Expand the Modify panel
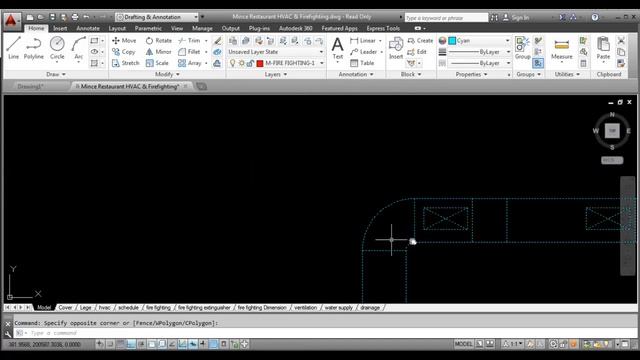 pyautogui.click(x=167, y=74)
